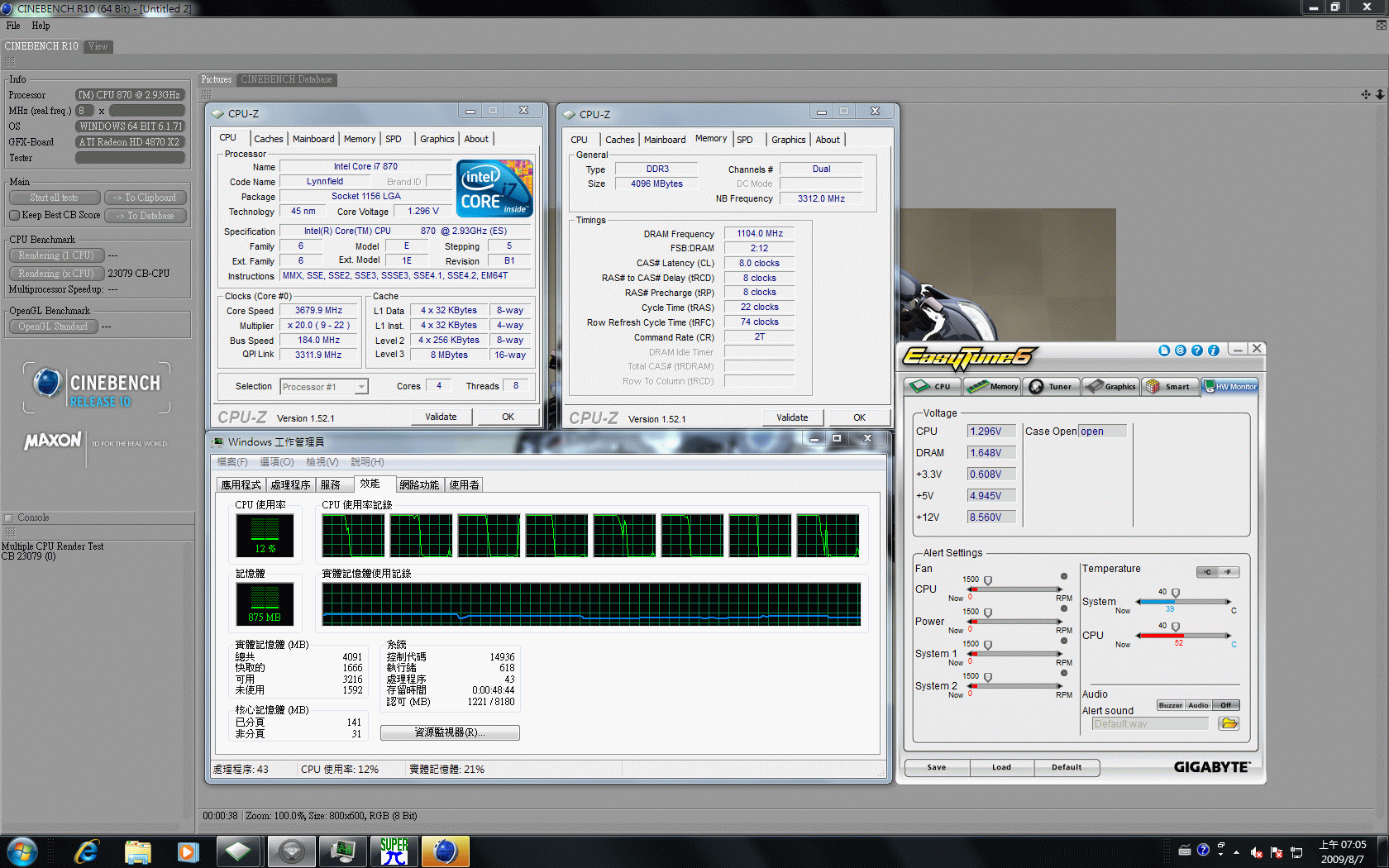Click the browse folder icon for alert sound
The width and height of the screenshot is (1389, 868).
1229,724
